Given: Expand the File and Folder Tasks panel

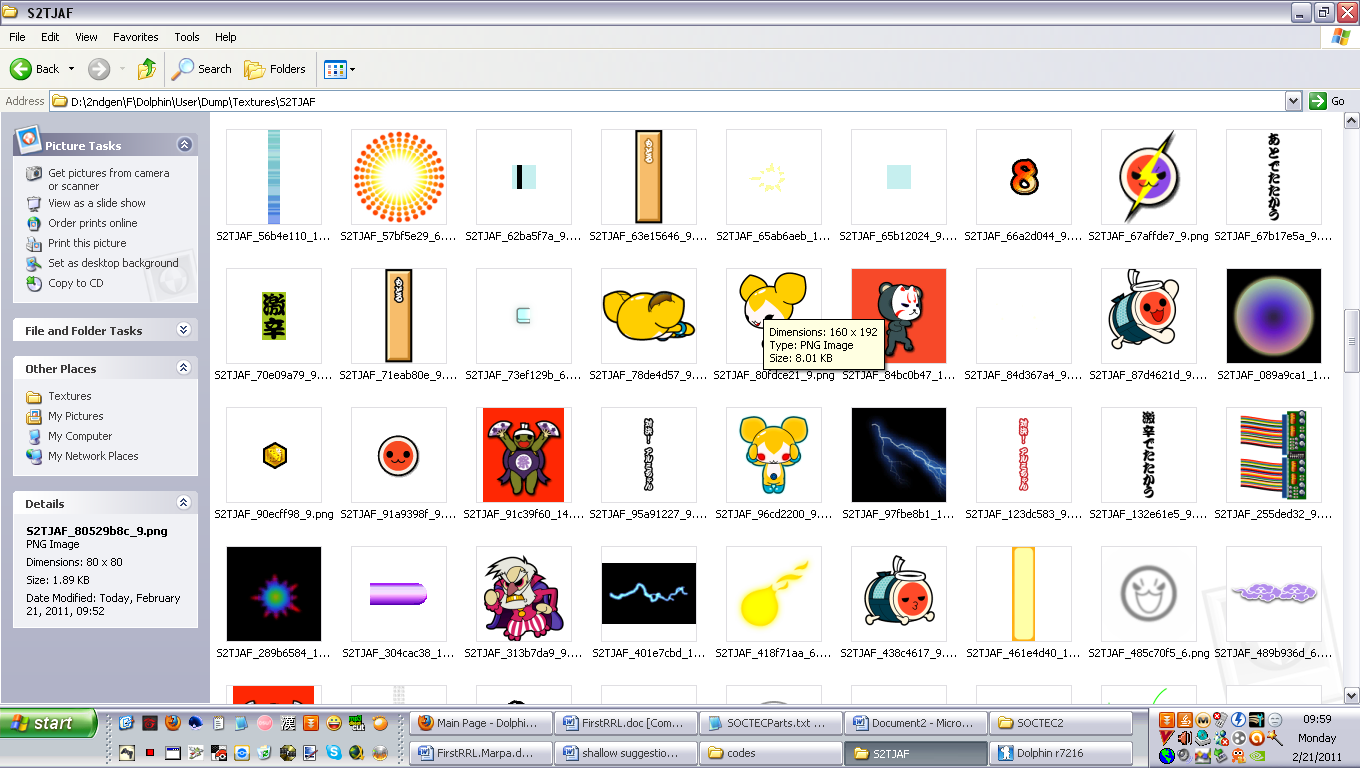Looking at the screenshot, I should (184, 330).
